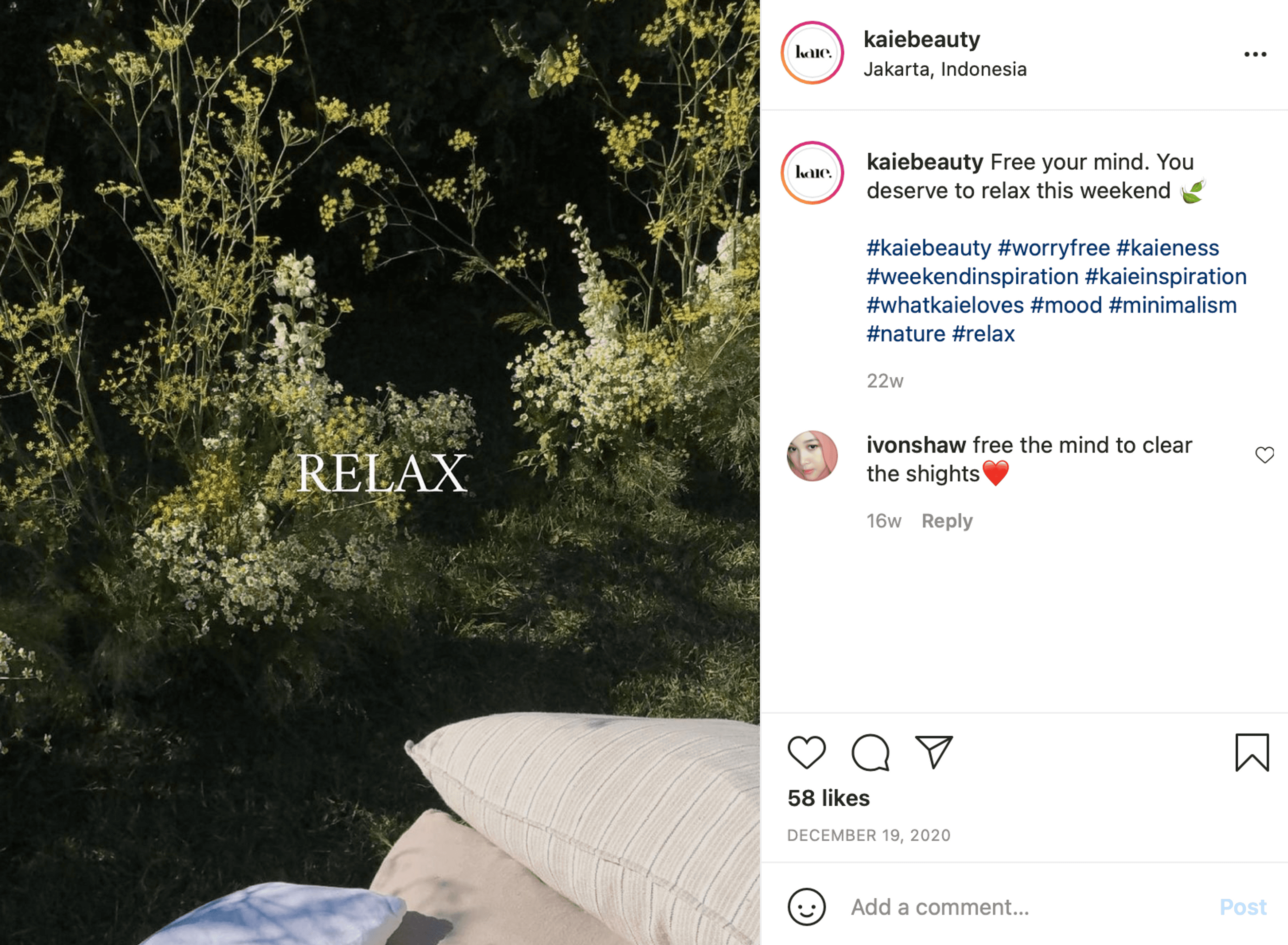Open the #minimalism hashtag
Viewport: 1288px width, 945px height.
[1172, 305]
